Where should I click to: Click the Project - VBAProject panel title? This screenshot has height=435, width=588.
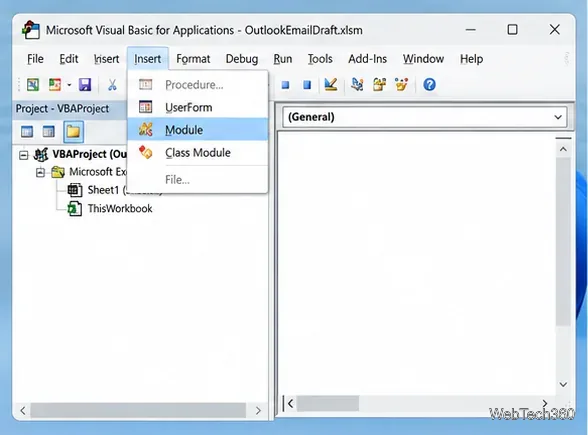pyautogui.click(x=62, y=109)
